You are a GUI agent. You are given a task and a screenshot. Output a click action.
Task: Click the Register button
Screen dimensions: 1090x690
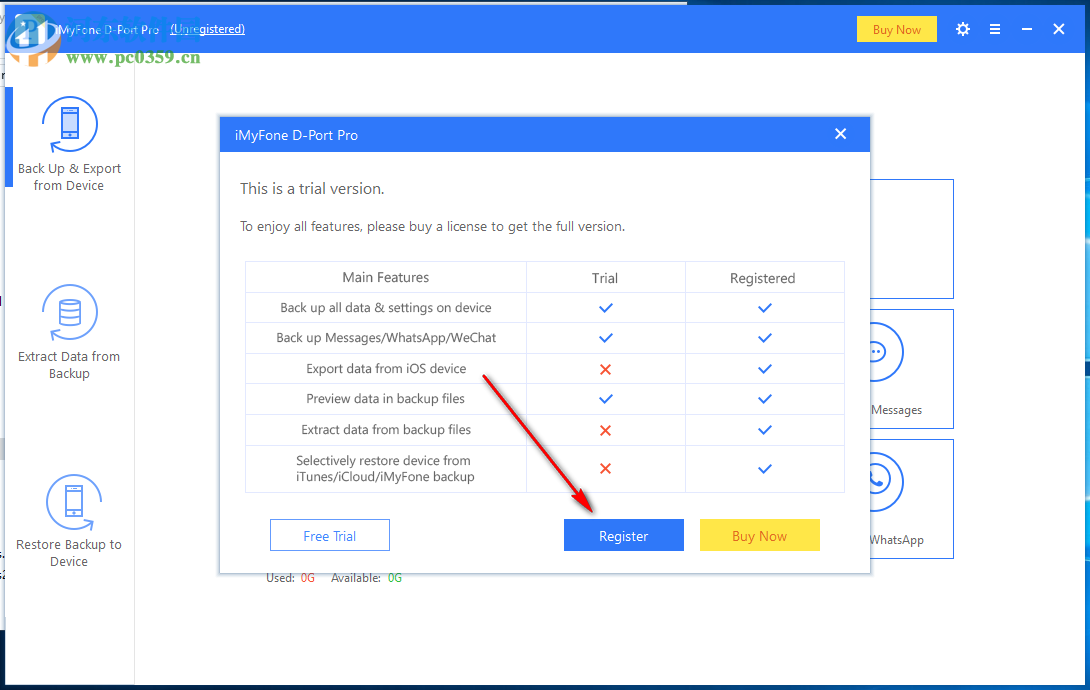click(x=624, y=535)
